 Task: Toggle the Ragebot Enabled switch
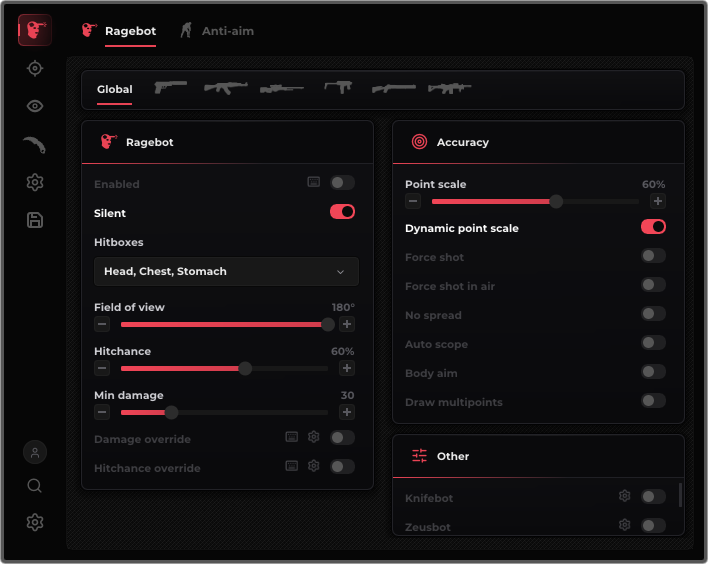click(342, 182)
